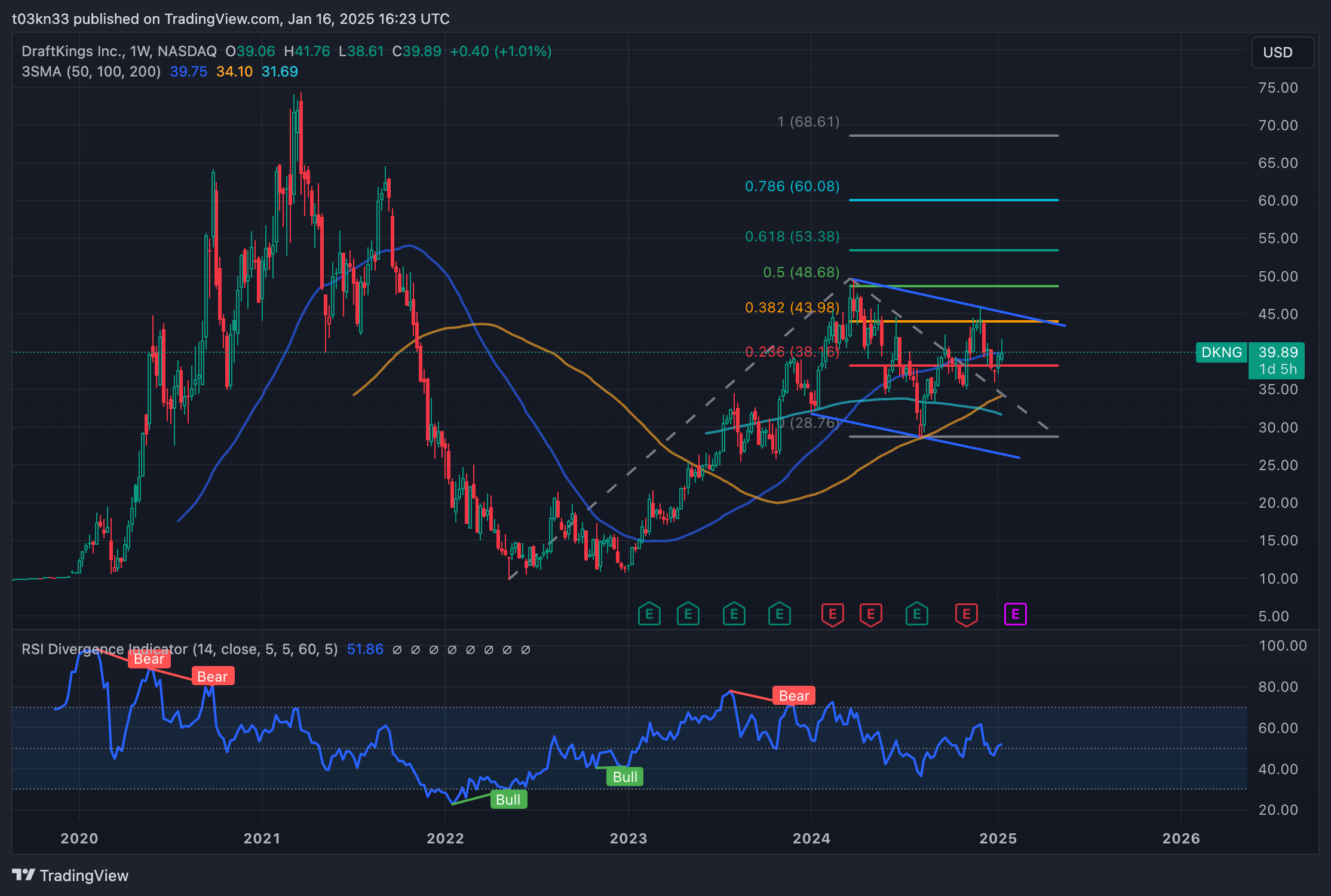Click the TradingView logo icon
The image size is (1331, 896).
[x=23, y=875]
